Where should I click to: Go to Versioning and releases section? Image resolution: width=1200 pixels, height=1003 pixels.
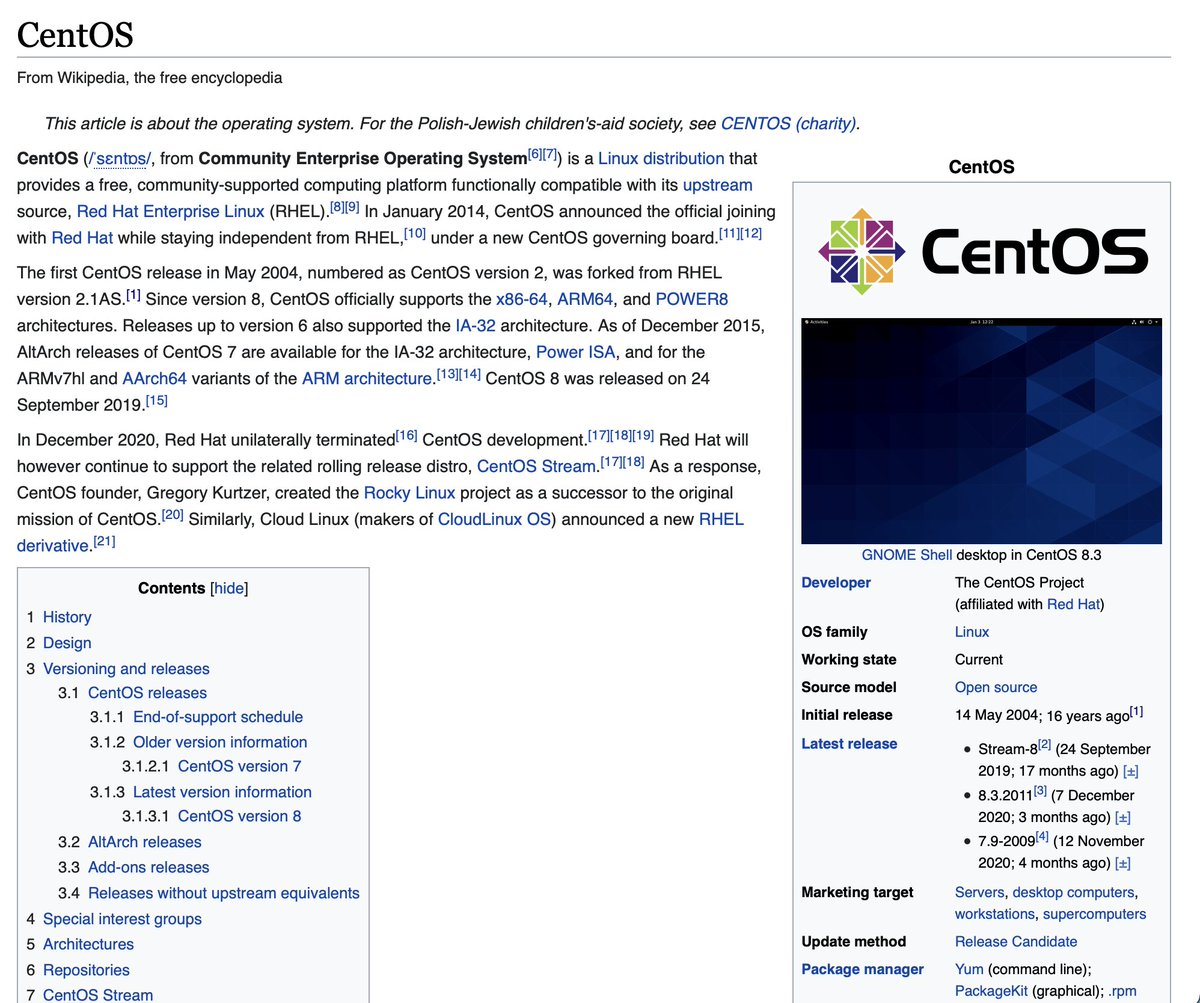click(x=126, y=669)
